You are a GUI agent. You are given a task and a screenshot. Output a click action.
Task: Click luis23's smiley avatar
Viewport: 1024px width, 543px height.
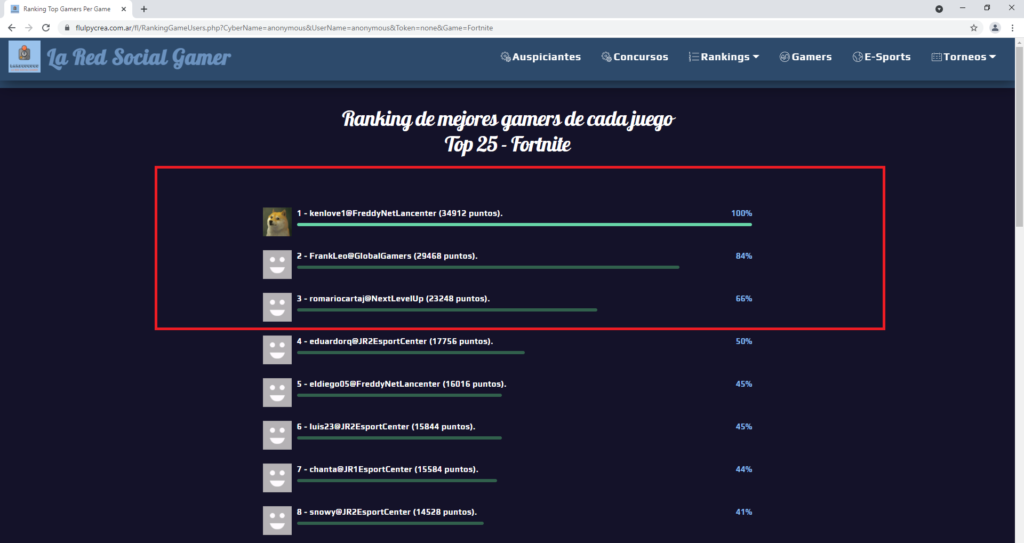click(277, 435)
